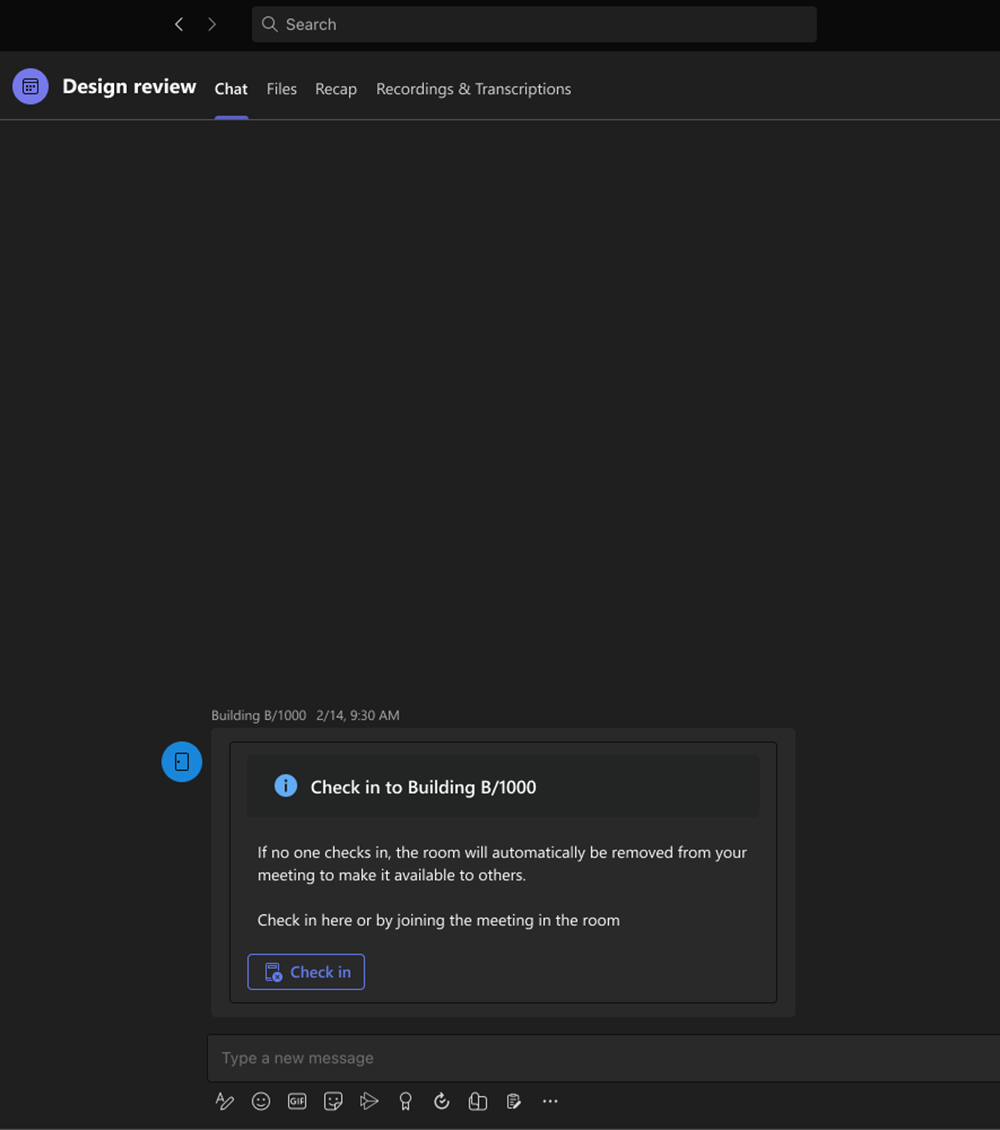Open the Recap tab
Viewport: 1000px width, 1130px height.
click(336, 89)
